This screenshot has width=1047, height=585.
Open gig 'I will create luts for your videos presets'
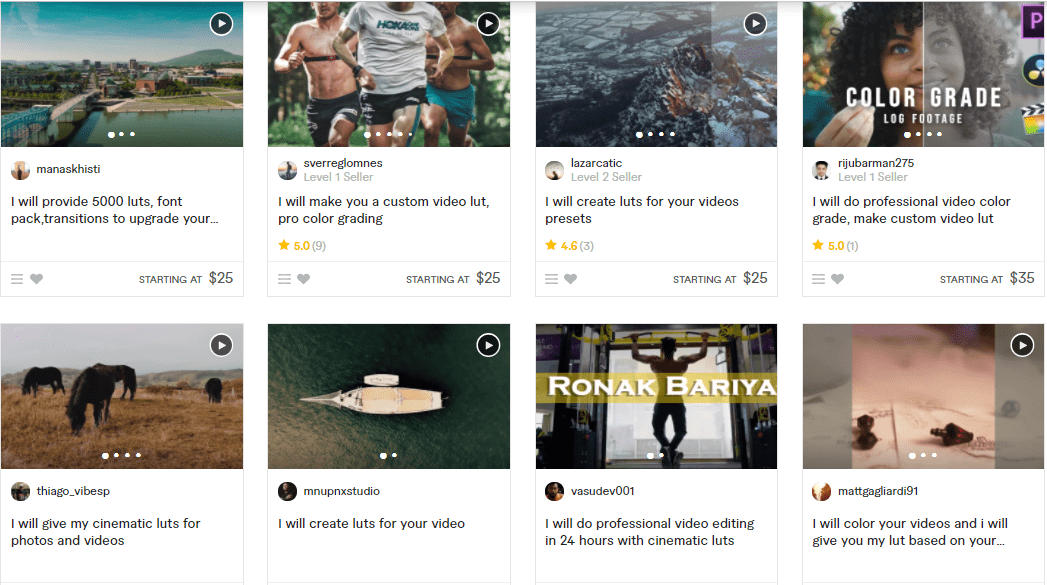pos(642,210)
